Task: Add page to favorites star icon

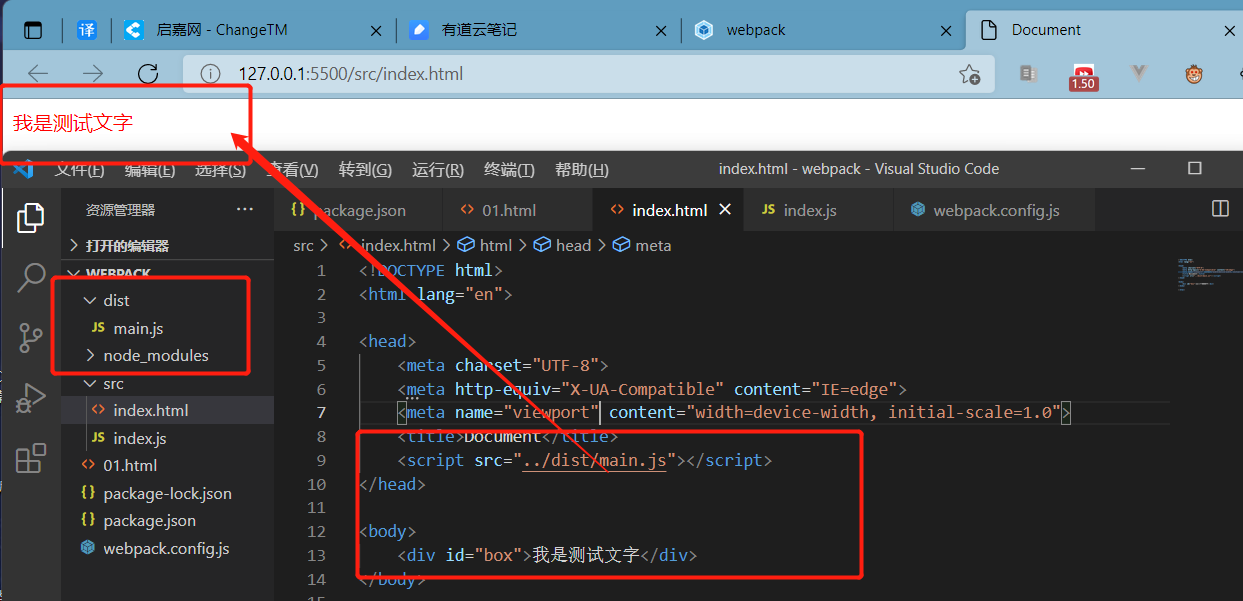Action: coord(969,74)
